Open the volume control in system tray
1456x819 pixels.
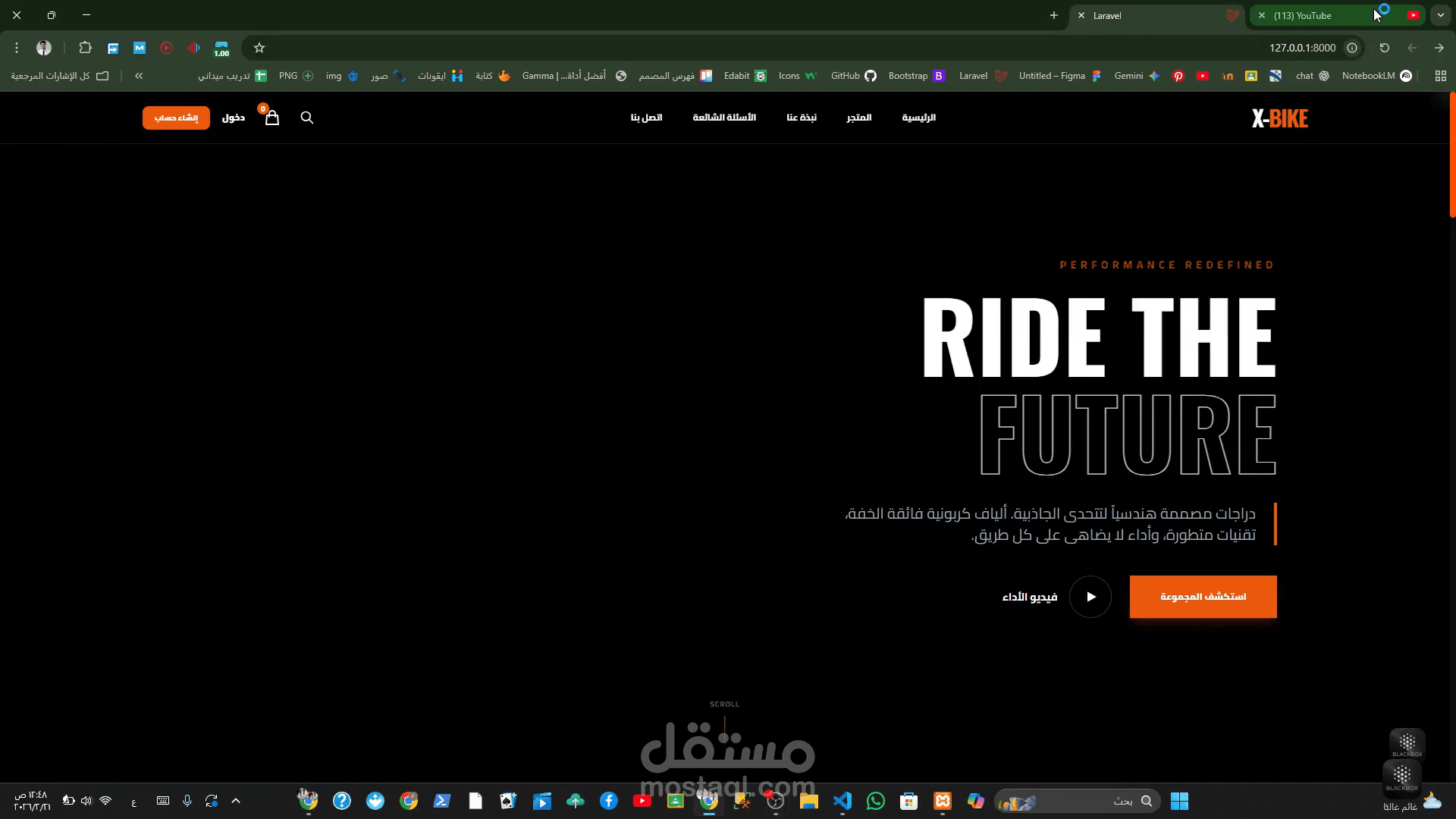86,801
